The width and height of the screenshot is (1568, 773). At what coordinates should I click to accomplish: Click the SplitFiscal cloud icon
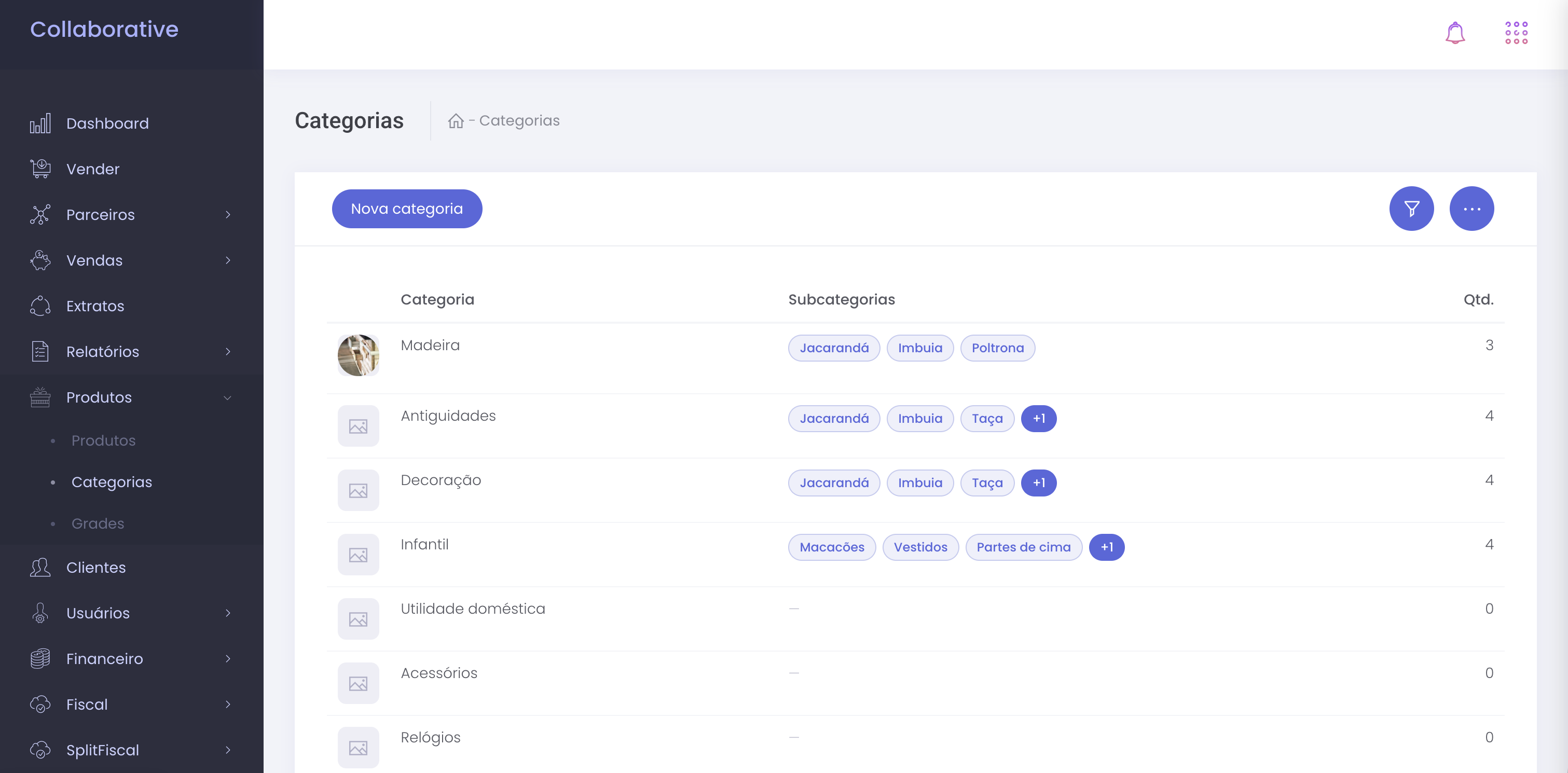click(40, 750)
